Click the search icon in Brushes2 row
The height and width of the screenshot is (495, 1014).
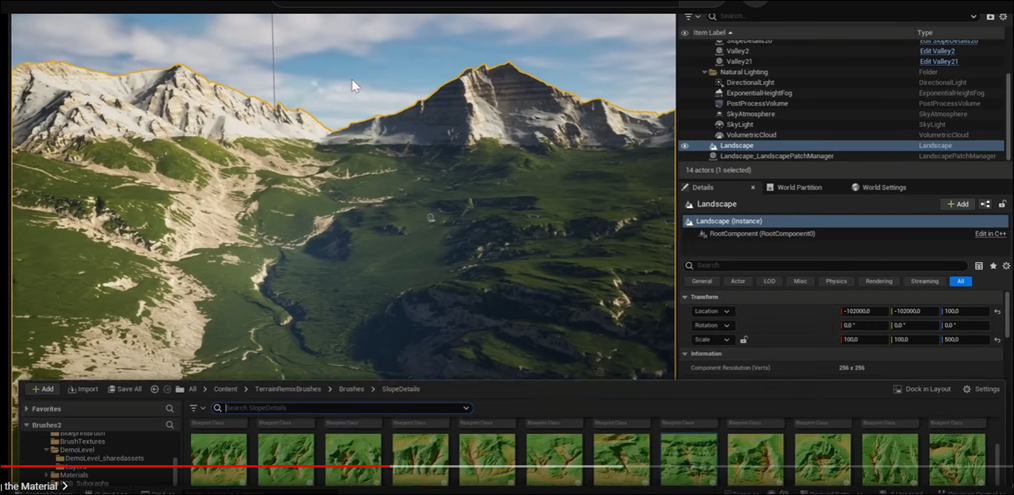click(x=169, y=425)
